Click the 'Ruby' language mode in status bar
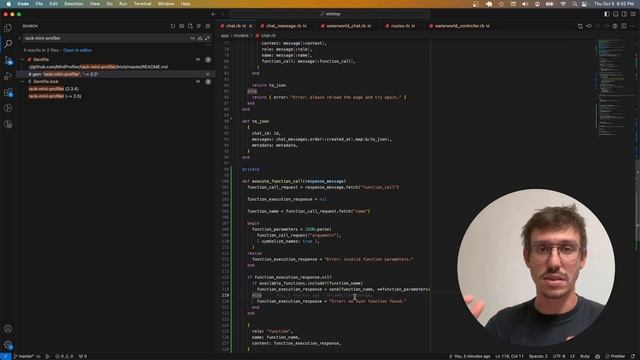Screen dimensions: 640x360 (585, 356)
